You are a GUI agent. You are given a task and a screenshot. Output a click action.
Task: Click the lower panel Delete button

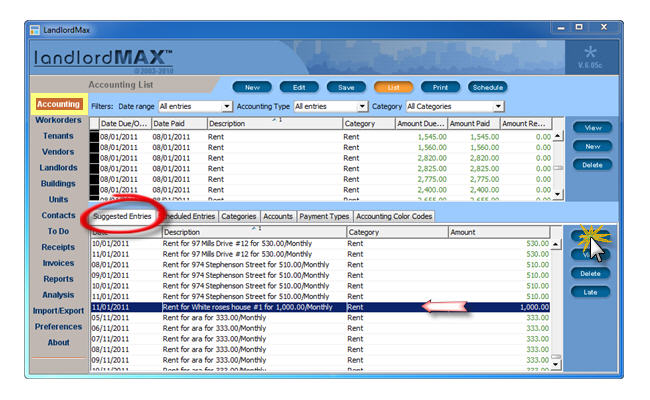click(590, 274)
